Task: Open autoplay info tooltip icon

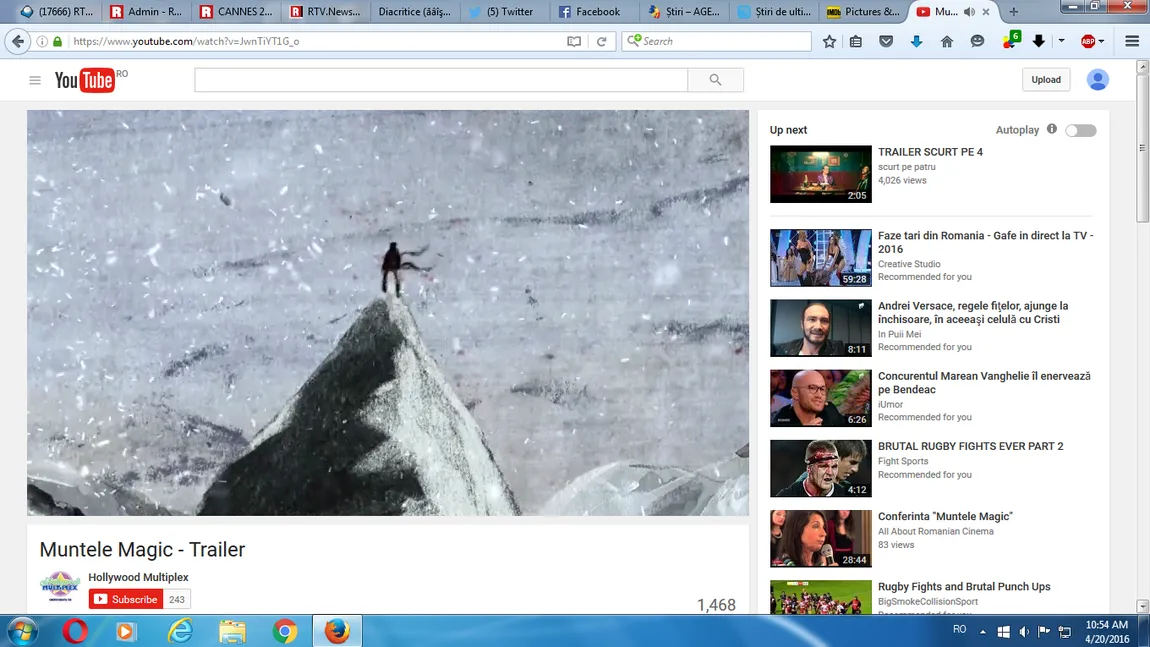Action: (x=1052, y=129)
